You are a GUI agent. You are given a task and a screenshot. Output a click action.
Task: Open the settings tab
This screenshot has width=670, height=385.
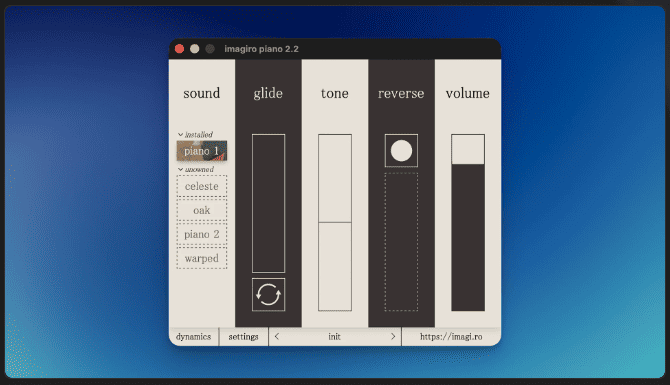click(244, 337)
